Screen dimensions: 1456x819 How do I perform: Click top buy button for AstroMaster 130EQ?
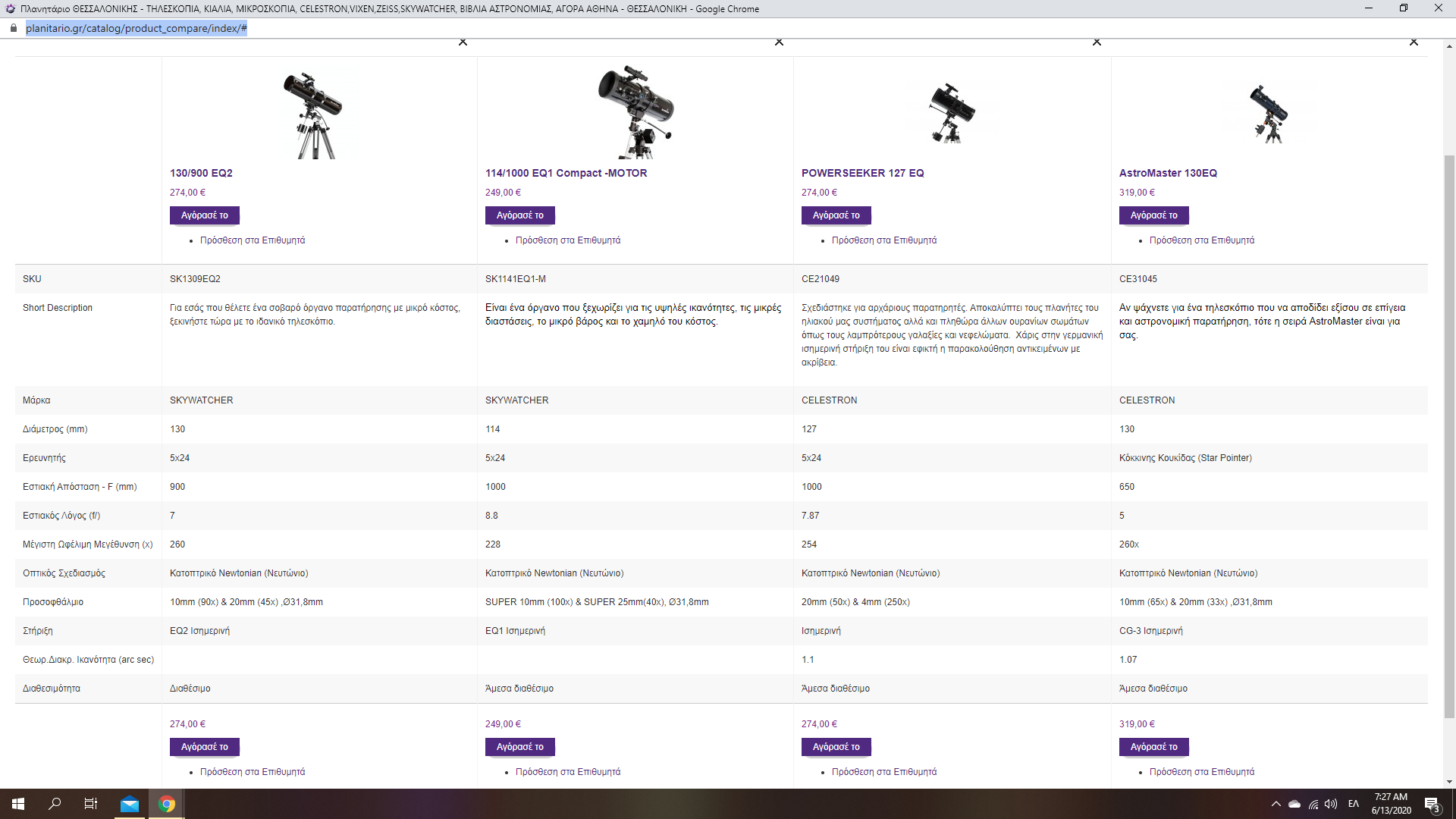tap(1153, 215)
